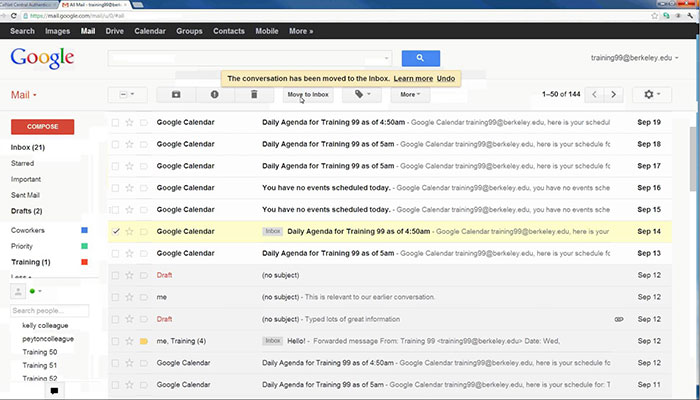This screenshot has width=700, height=400.
Task: Click the blue search magnifier button
Action: coord(421,58)
